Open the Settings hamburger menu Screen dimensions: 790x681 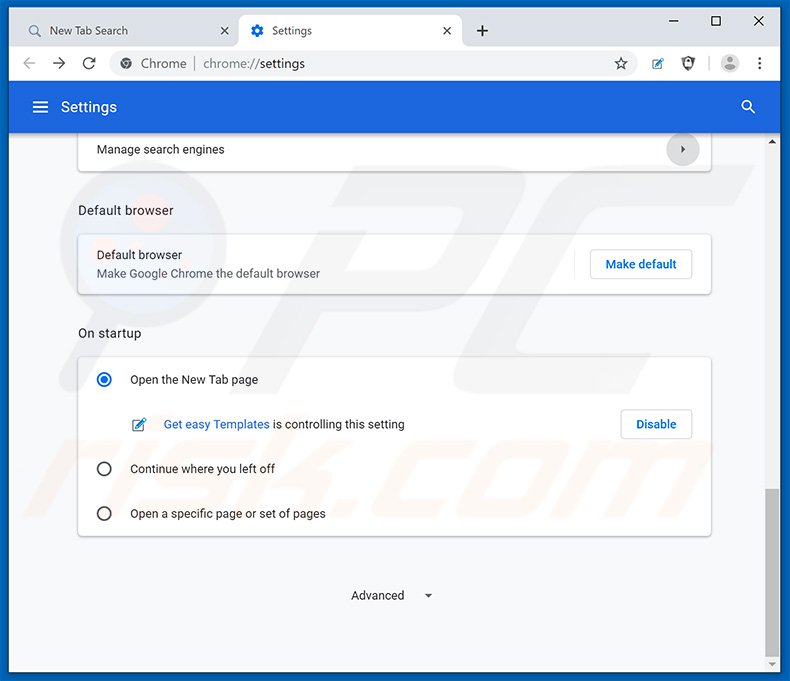[x=40, y=107]
